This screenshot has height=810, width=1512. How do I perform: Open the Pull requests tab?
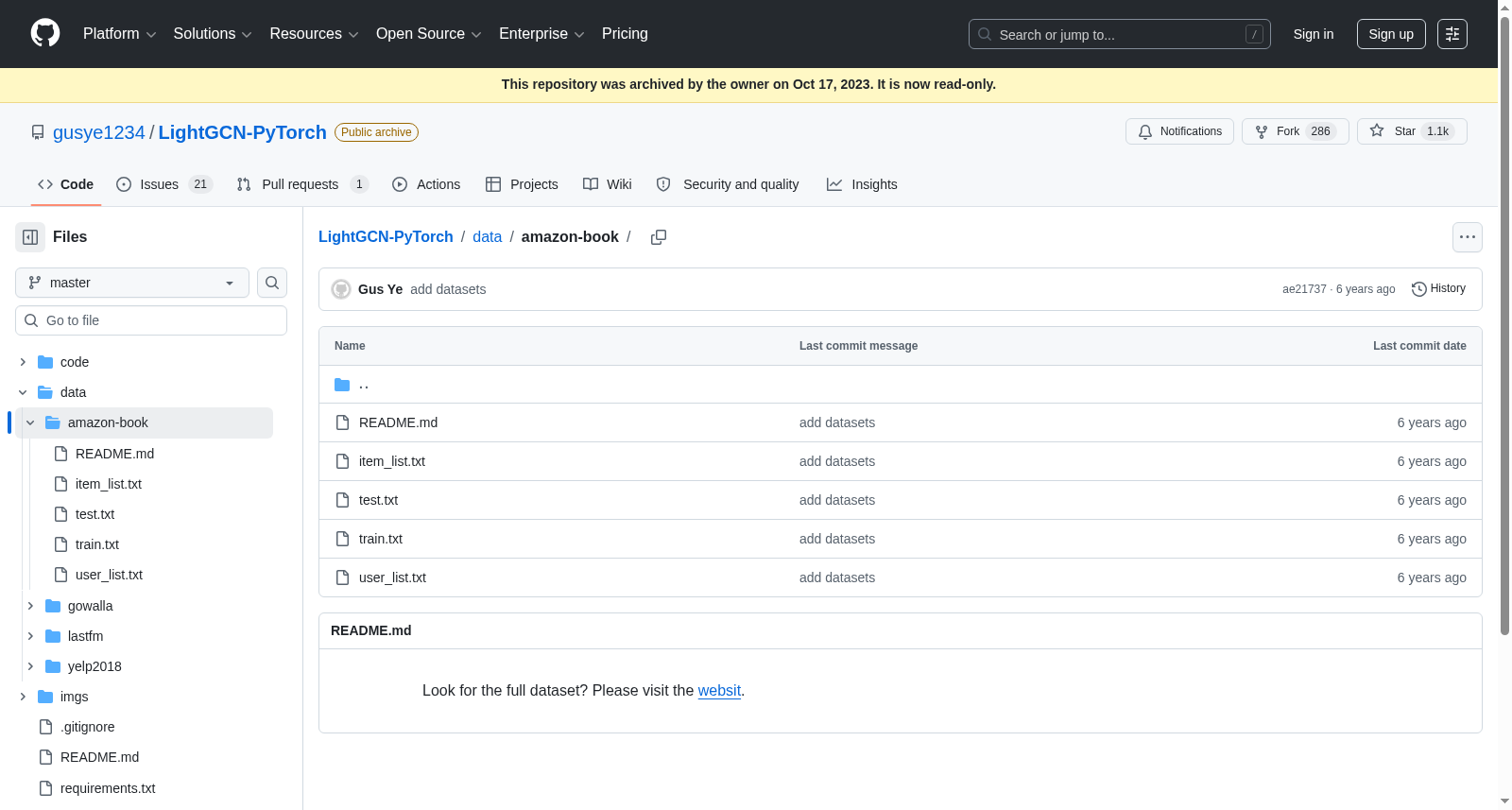click(x=302, y=184)
